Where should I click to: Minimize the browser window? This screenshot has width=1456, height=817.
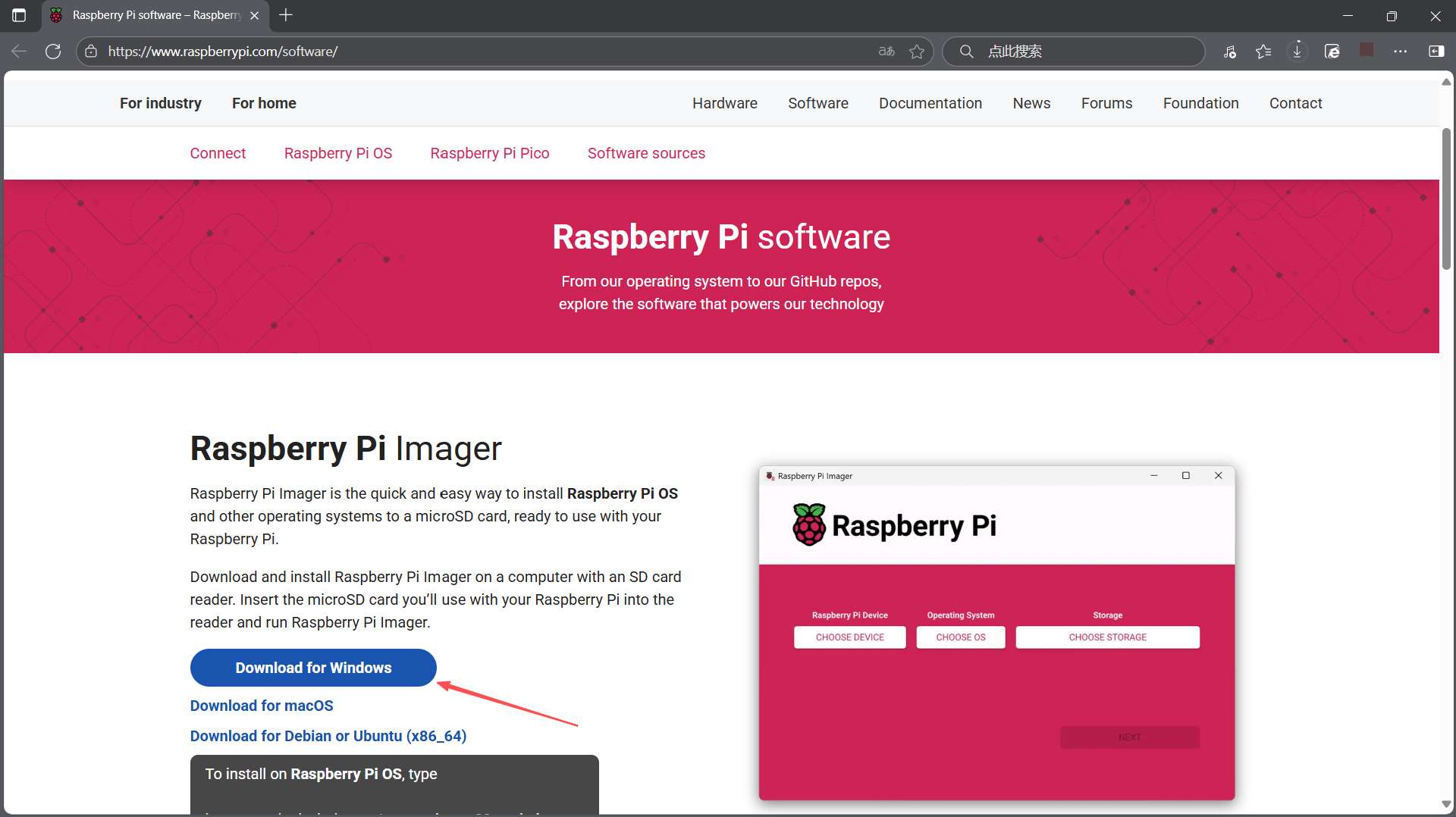pyautogui.click(x=1348, y=15)
